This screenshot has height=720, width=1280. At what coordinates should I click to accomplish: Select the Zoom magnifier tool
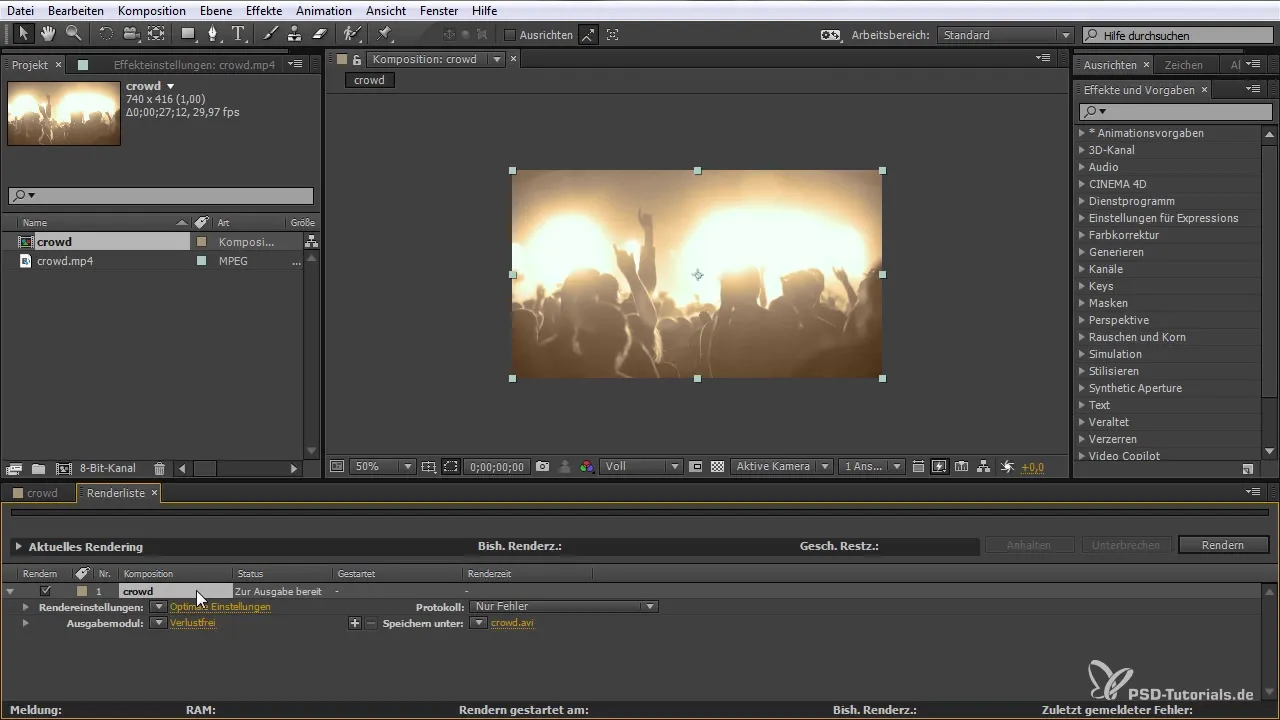pyautogui.click(x=73, y=34)
